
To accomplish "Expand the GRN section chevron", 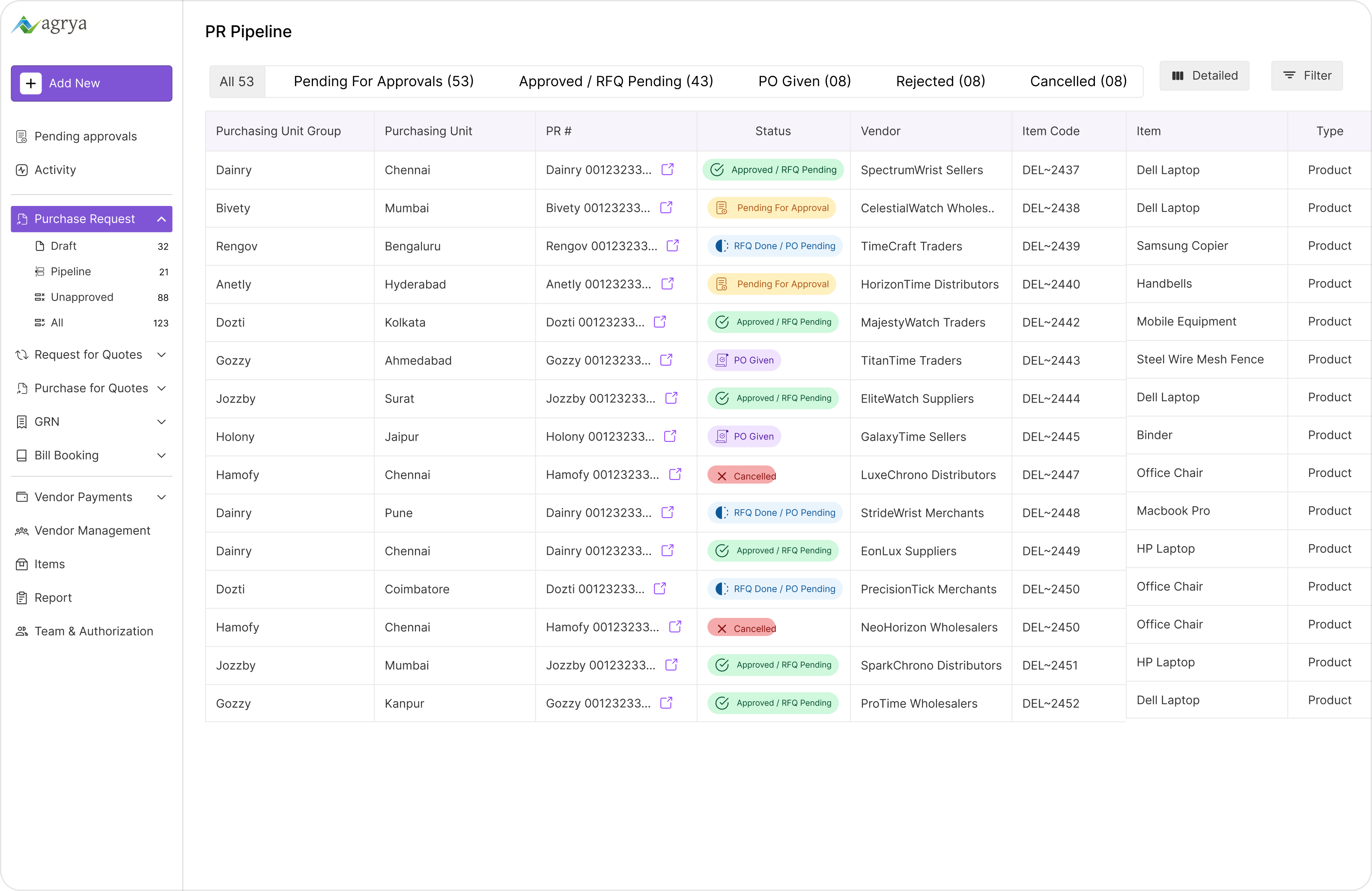I will click(x=161, y=422).
